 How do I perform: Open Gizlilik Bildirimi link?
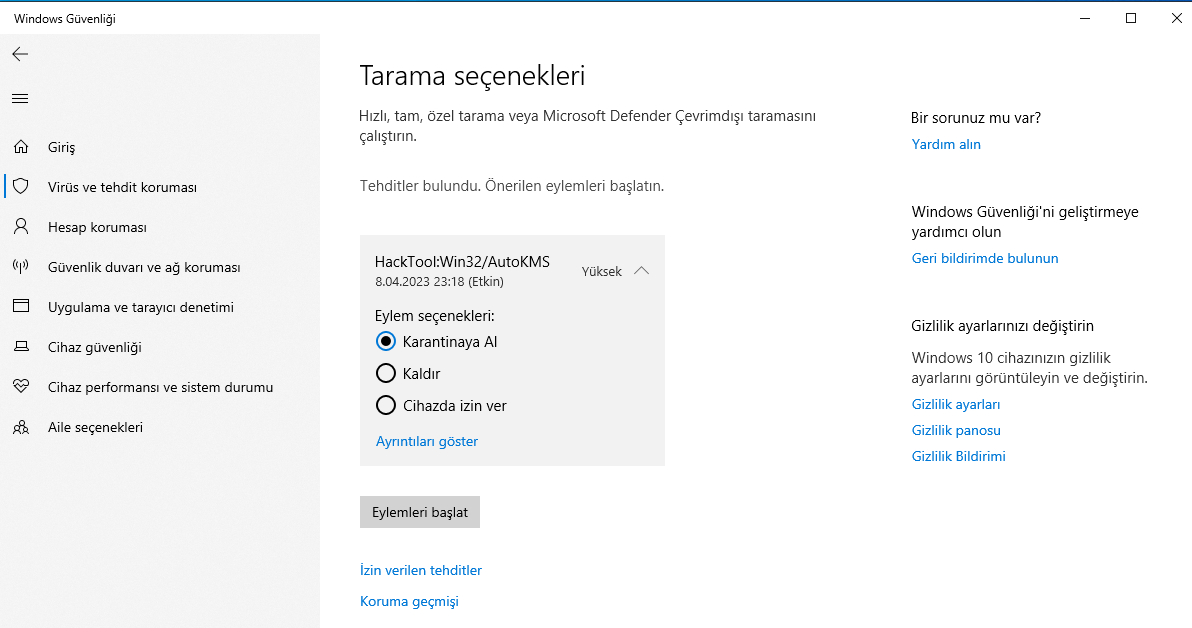(x=958, y=456)
